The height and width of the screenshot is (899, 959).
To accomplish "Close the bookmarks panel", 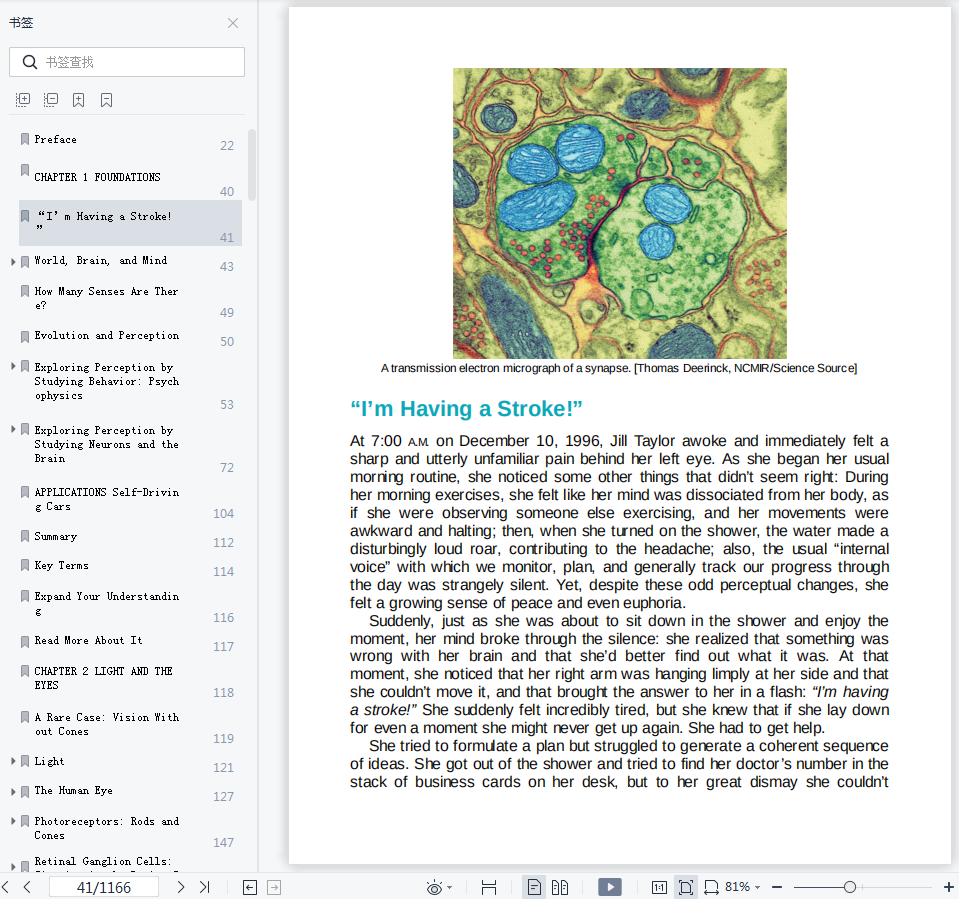I will (233, 23).
